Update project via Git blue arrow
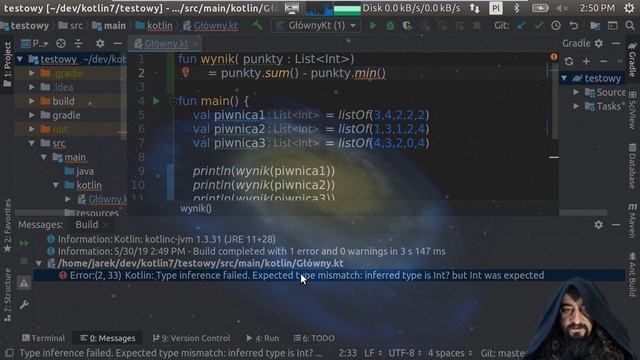Viewport: 640px width, 360px height. pyautogui.click(x=521, y=26)
